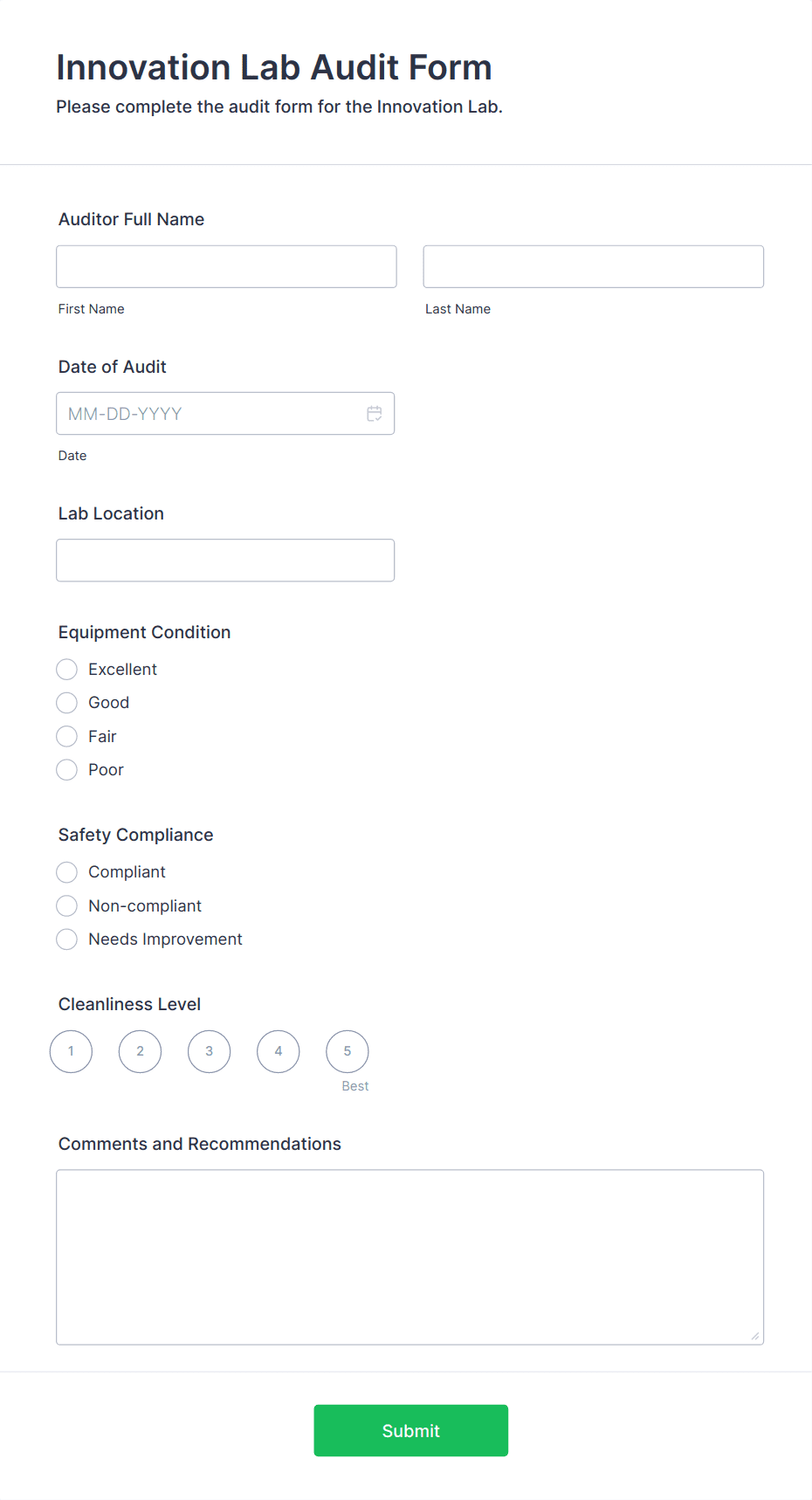The height and width of the screenshot is (1500, 812).
Task: Submit the audit form
Action: (410, 1430)
